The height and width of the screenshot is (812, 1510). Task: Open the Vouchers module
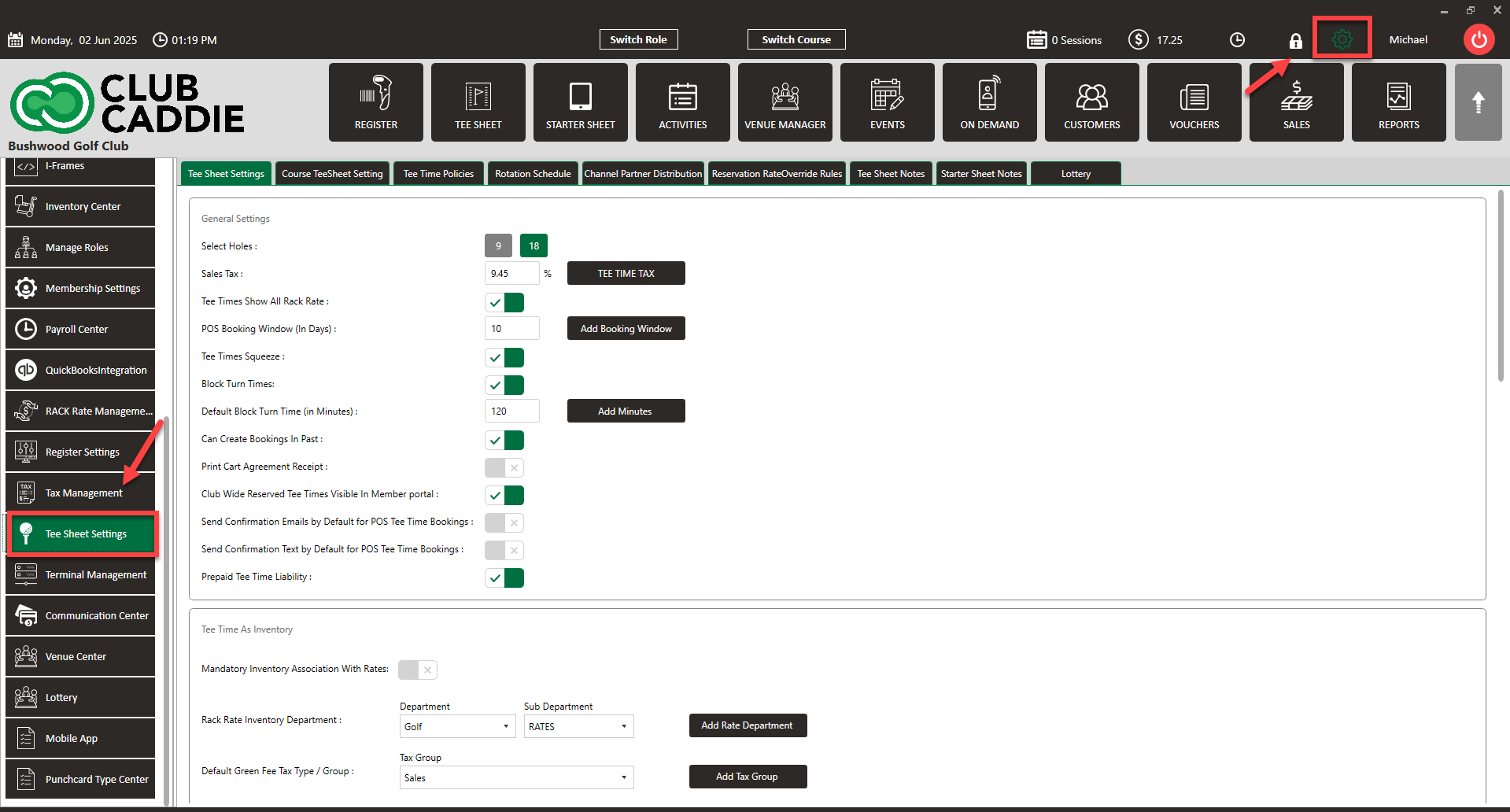[x=1194, y=102]
